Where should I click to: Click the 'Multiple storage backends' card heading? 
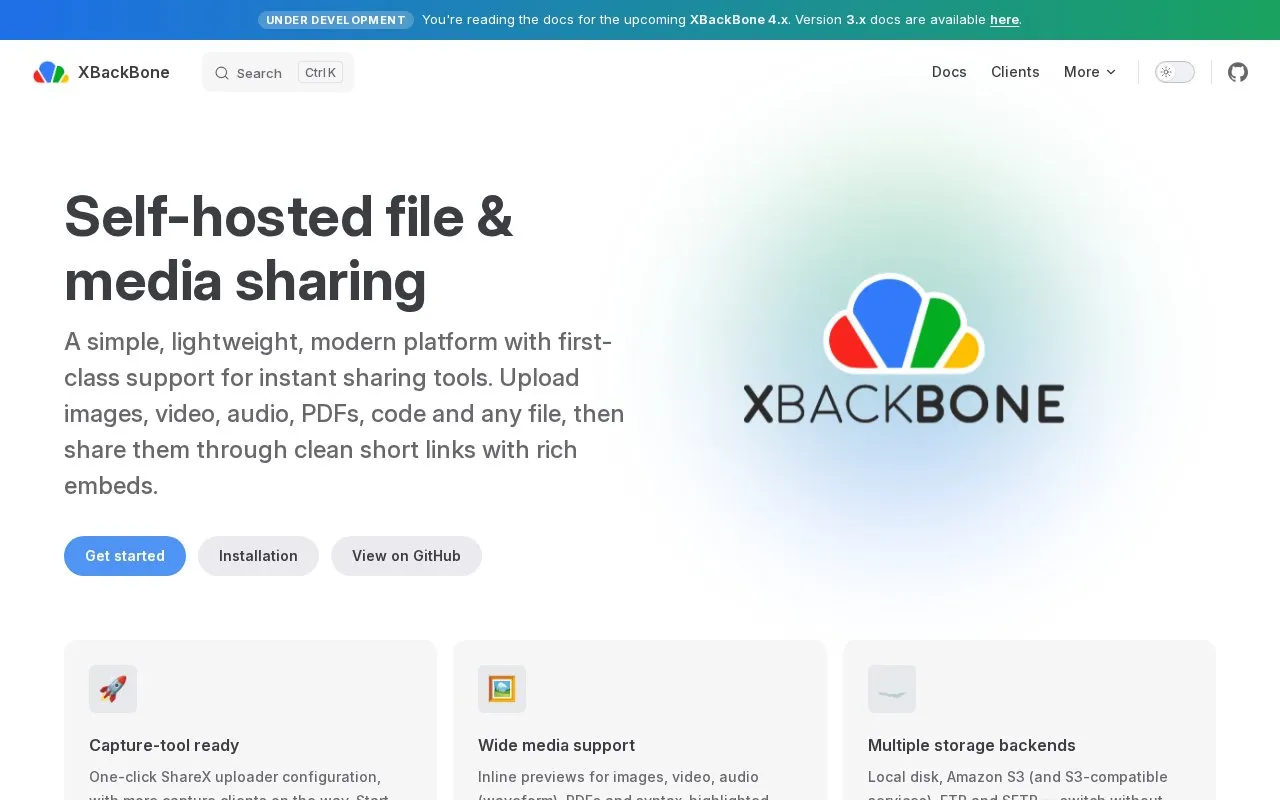click(972, 745)
